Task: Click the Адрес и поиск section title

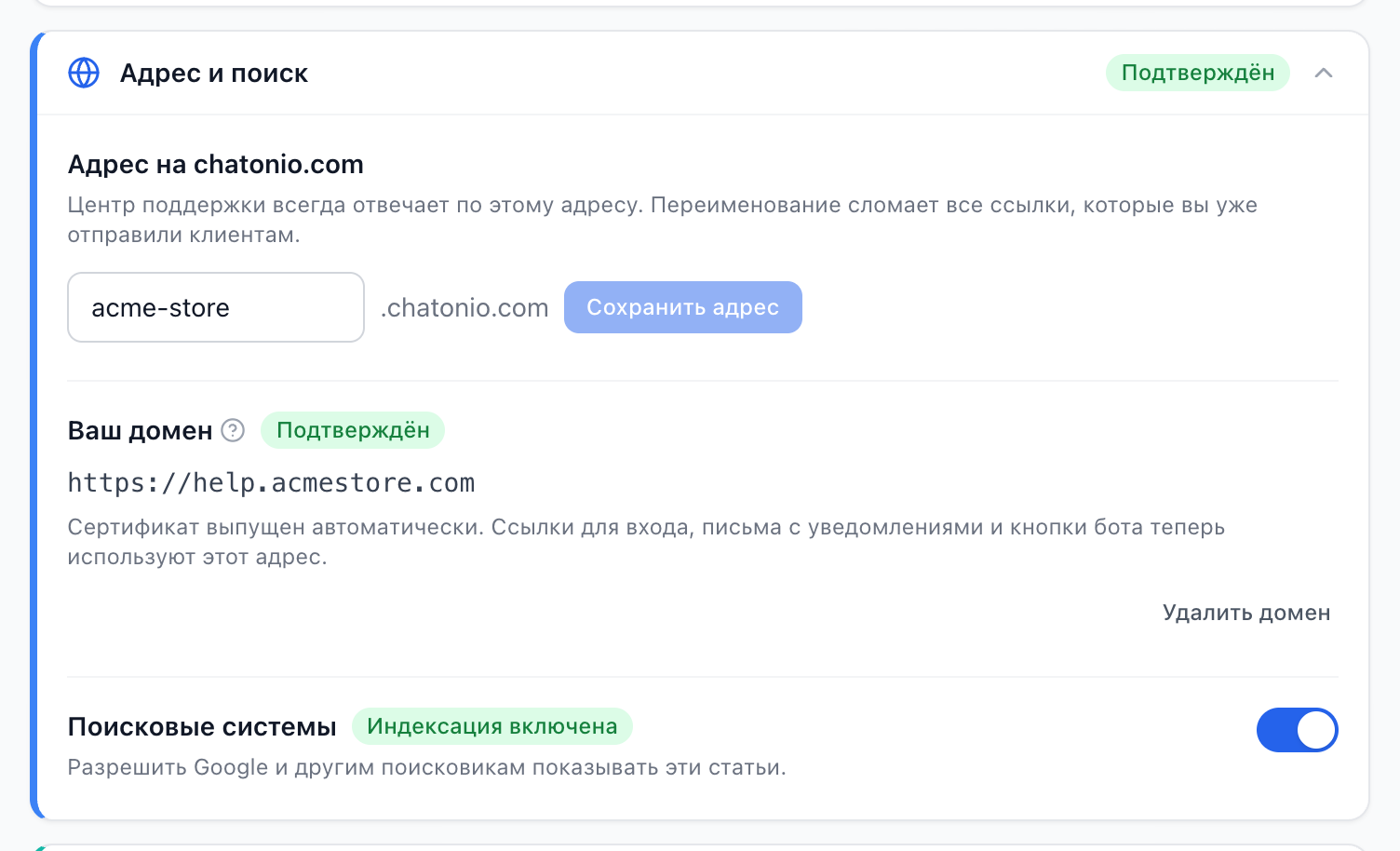Action: (x=214, y=73)
